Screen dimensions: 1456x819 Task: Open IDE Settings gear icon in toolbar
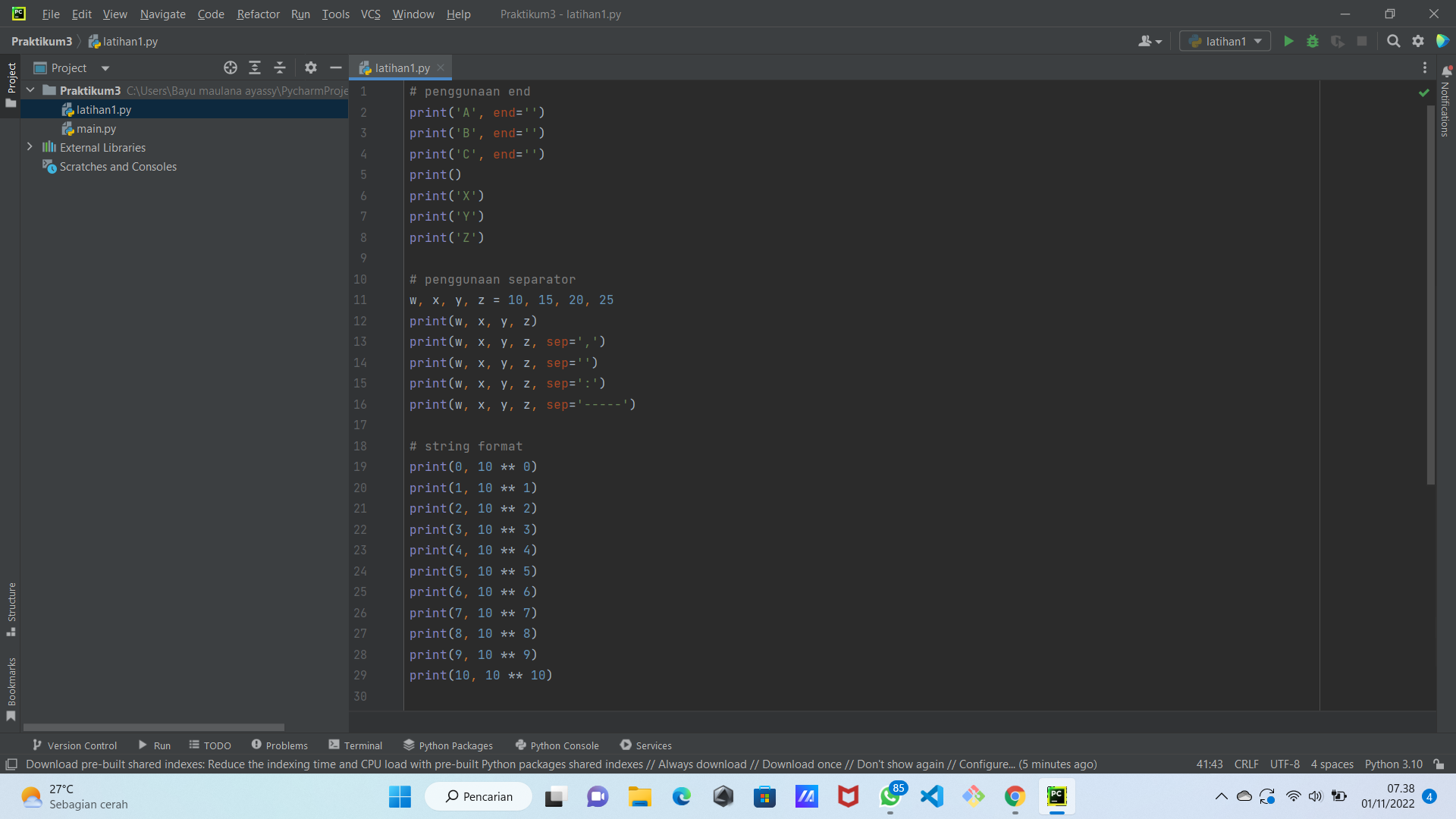pyautogui.click(x=1418, y=41)
